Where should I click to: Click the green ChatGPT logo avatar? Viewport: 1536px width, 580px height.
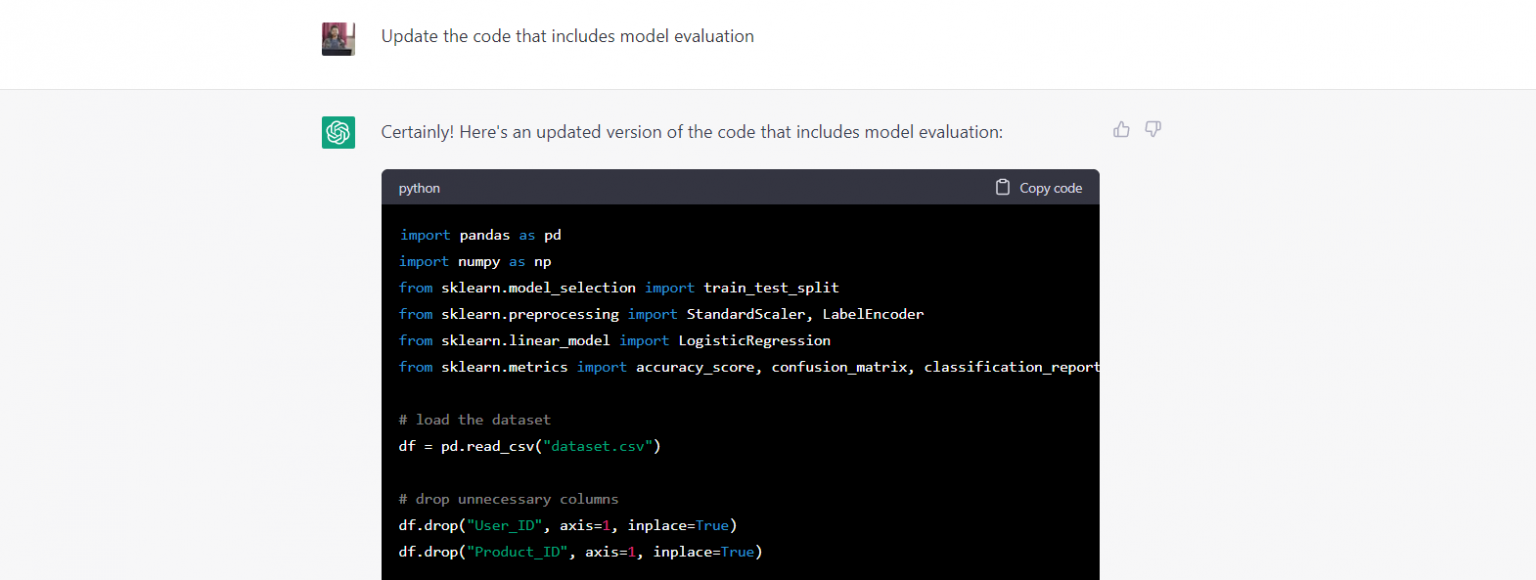(x=338, y=132)
